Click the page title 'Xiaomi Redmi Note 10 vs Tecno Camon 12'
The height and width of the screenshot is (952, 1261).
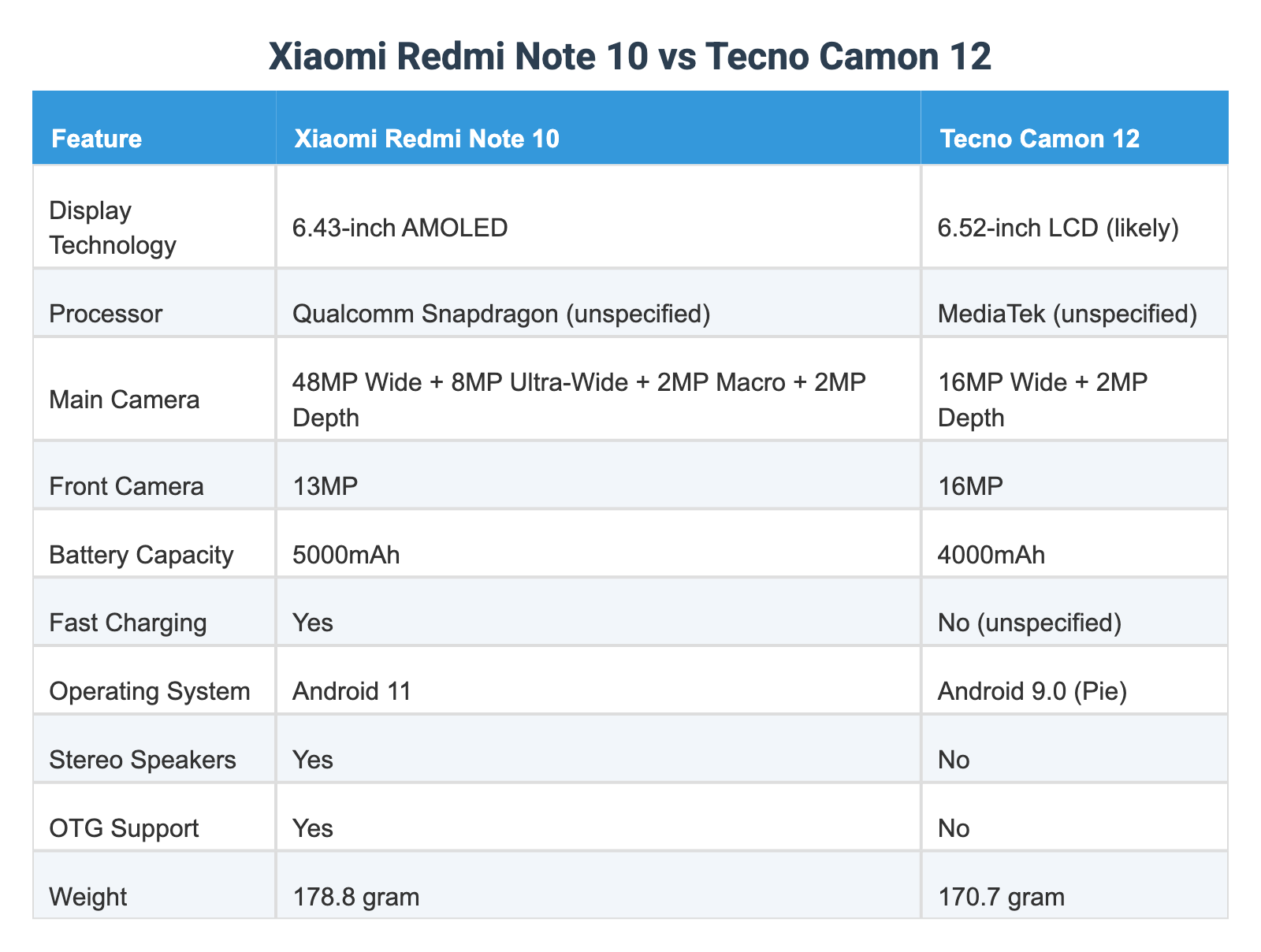(630, 58)
